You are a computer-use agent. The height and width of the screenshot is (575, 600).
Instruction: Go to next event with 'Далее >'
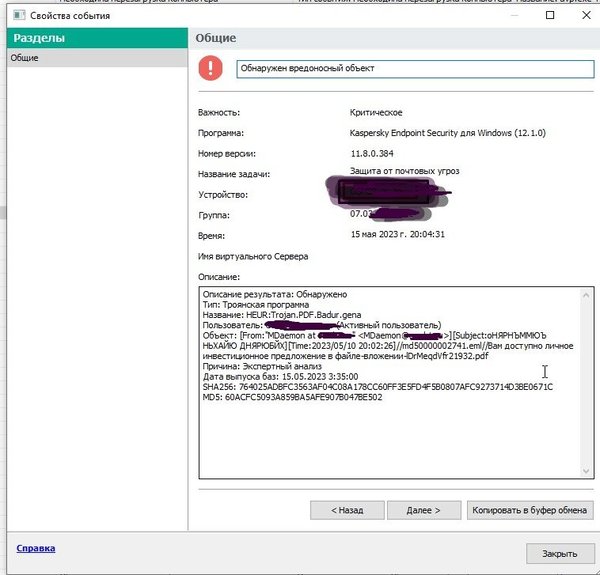click(424, 510)
